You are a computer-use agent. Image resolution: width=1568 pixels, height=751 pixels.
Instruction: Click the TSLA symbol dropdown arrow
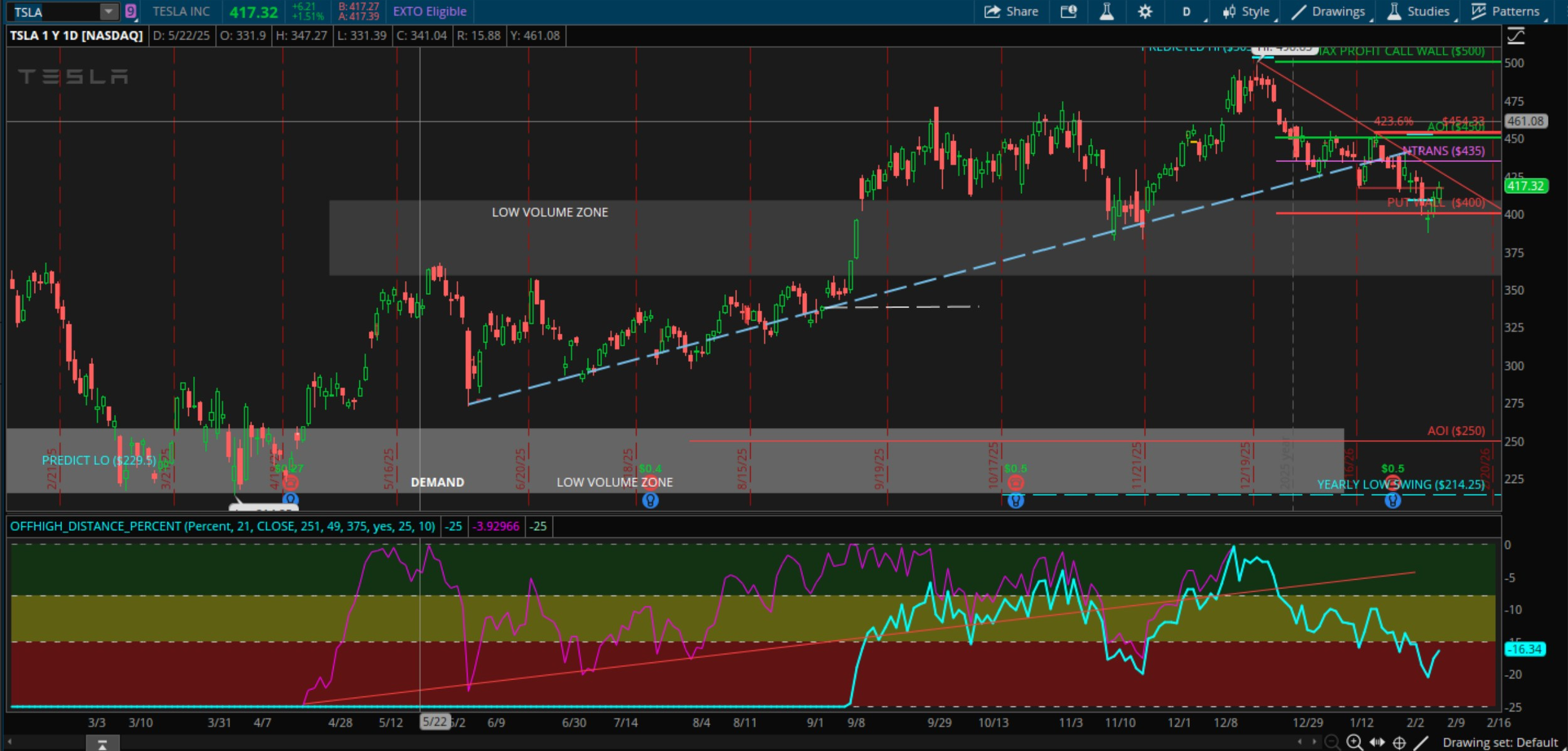pos(109,11)
